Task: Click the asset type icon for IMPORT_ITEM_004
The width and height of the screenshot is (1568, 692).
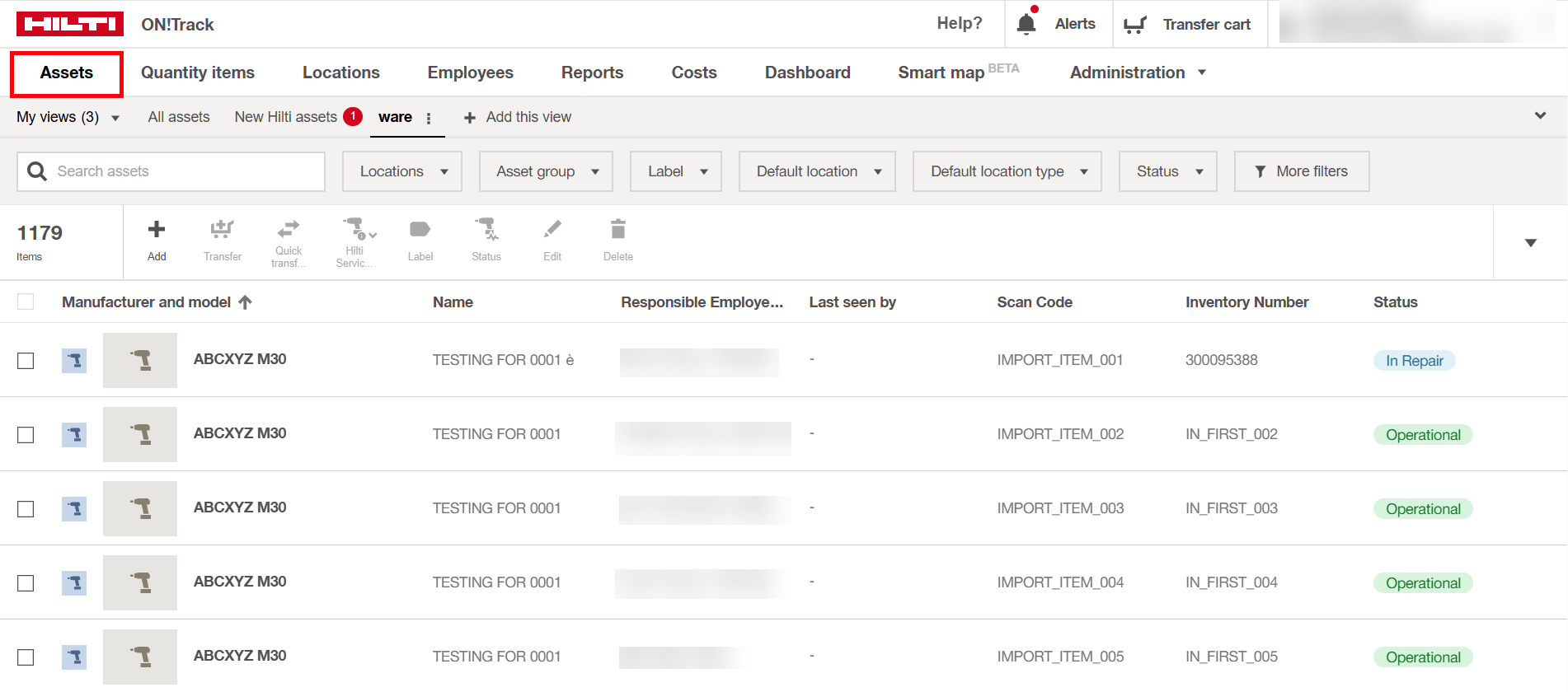Action: pos(74,582)
